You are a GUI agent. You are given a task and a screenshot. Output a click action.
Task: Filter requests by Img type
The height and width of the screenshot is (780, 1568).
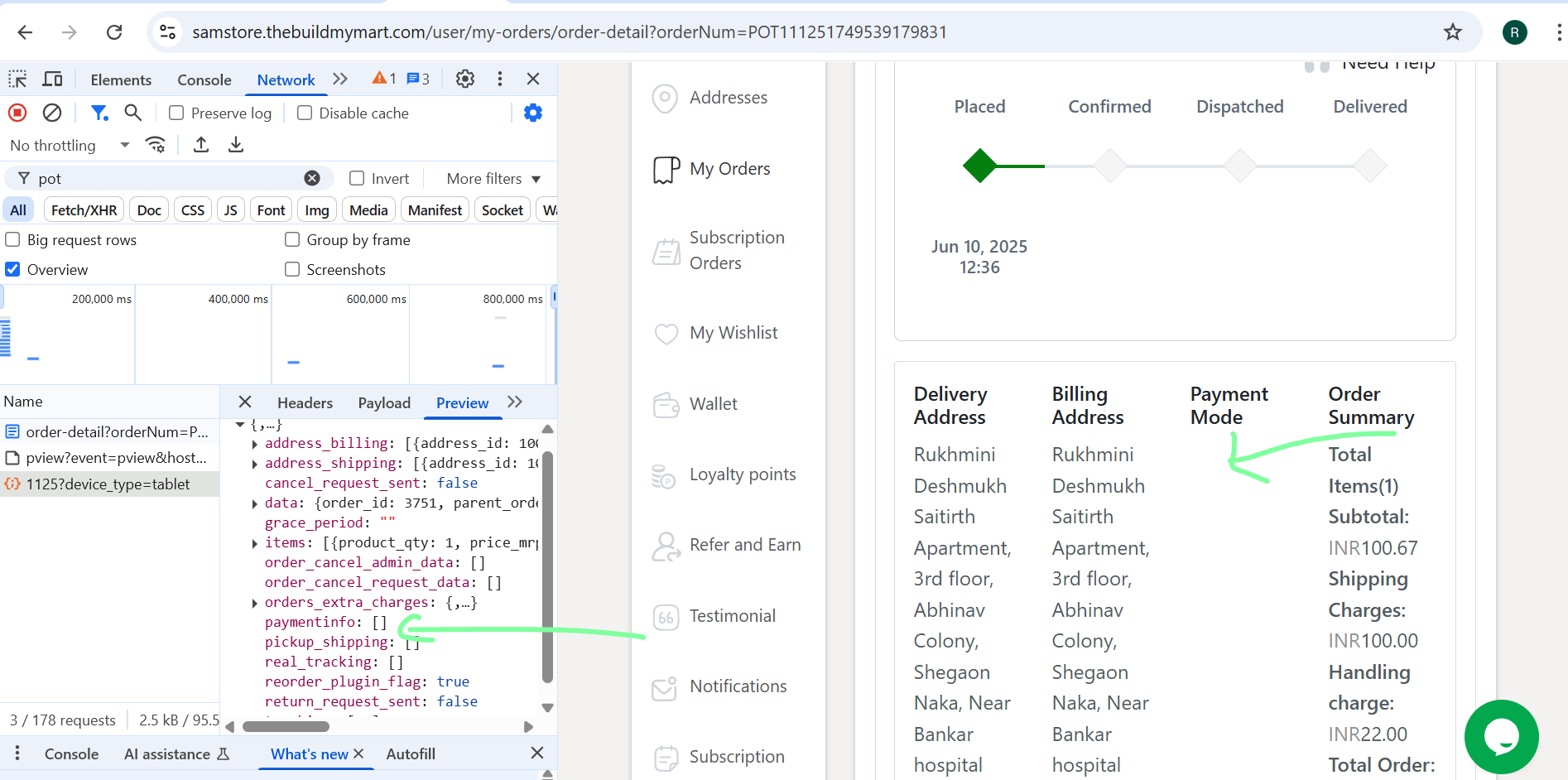316,209
